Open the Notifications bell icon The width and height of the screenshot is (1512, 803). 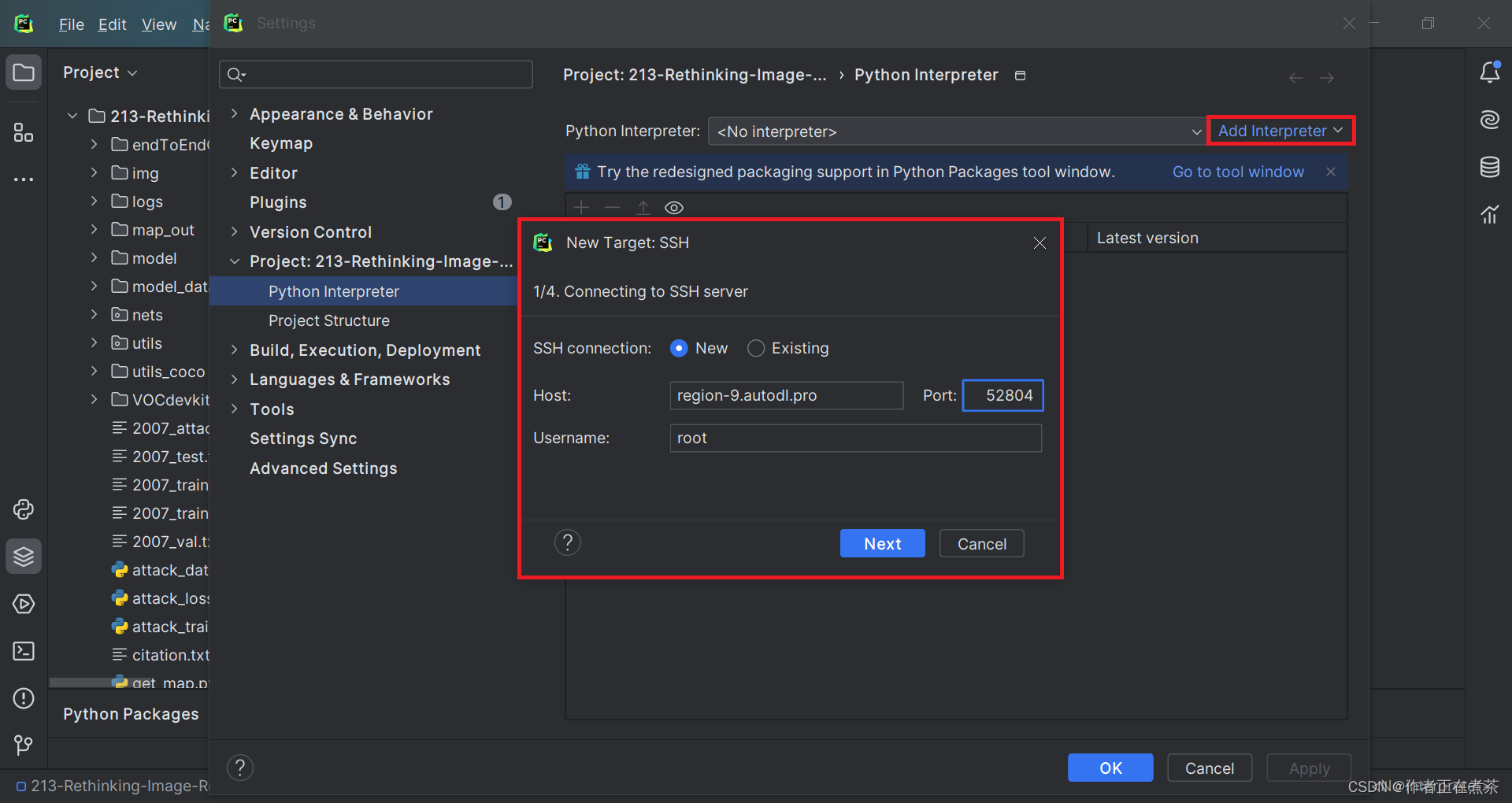[x=1489, y=72]
